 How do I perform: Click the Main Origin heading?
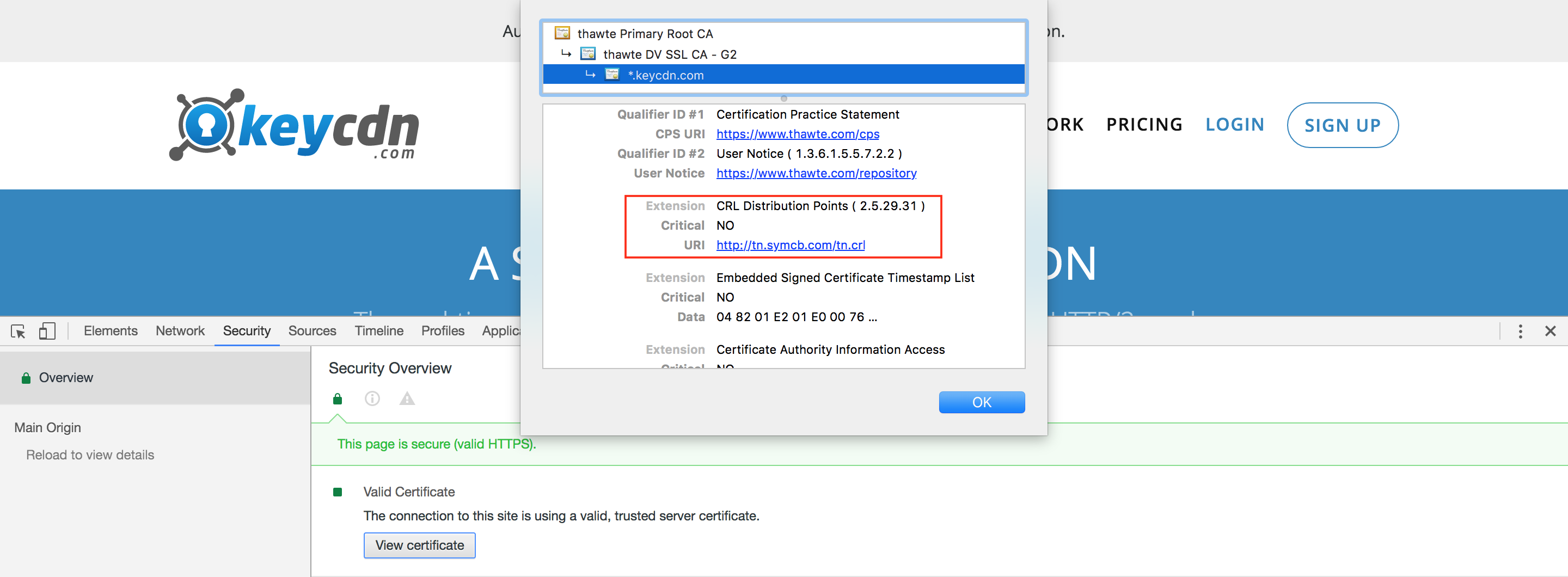pyautogui.click(x=47, y=428)
